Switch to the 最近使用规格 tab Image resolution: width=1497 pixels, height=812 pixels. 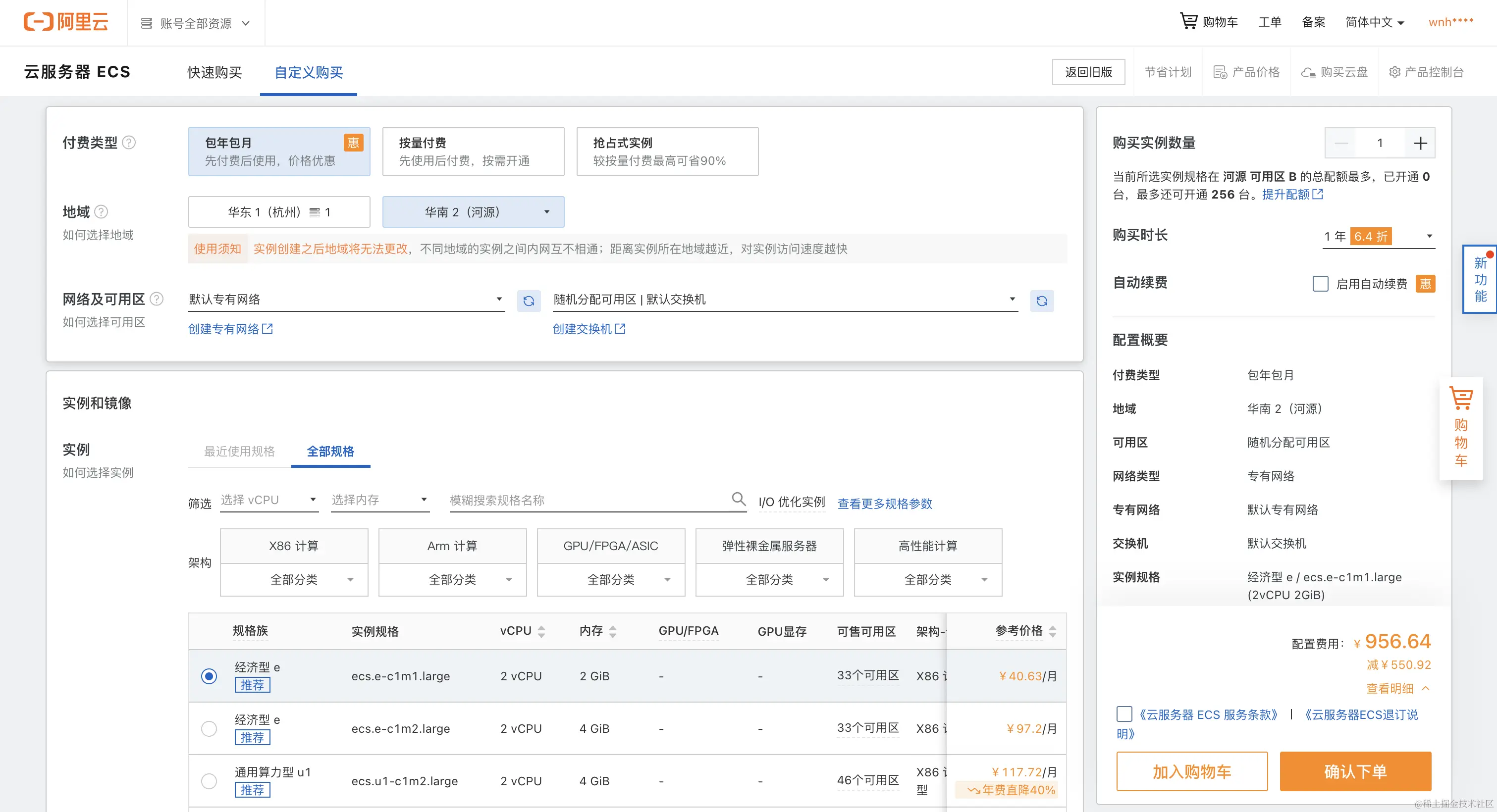click(239, 452)
